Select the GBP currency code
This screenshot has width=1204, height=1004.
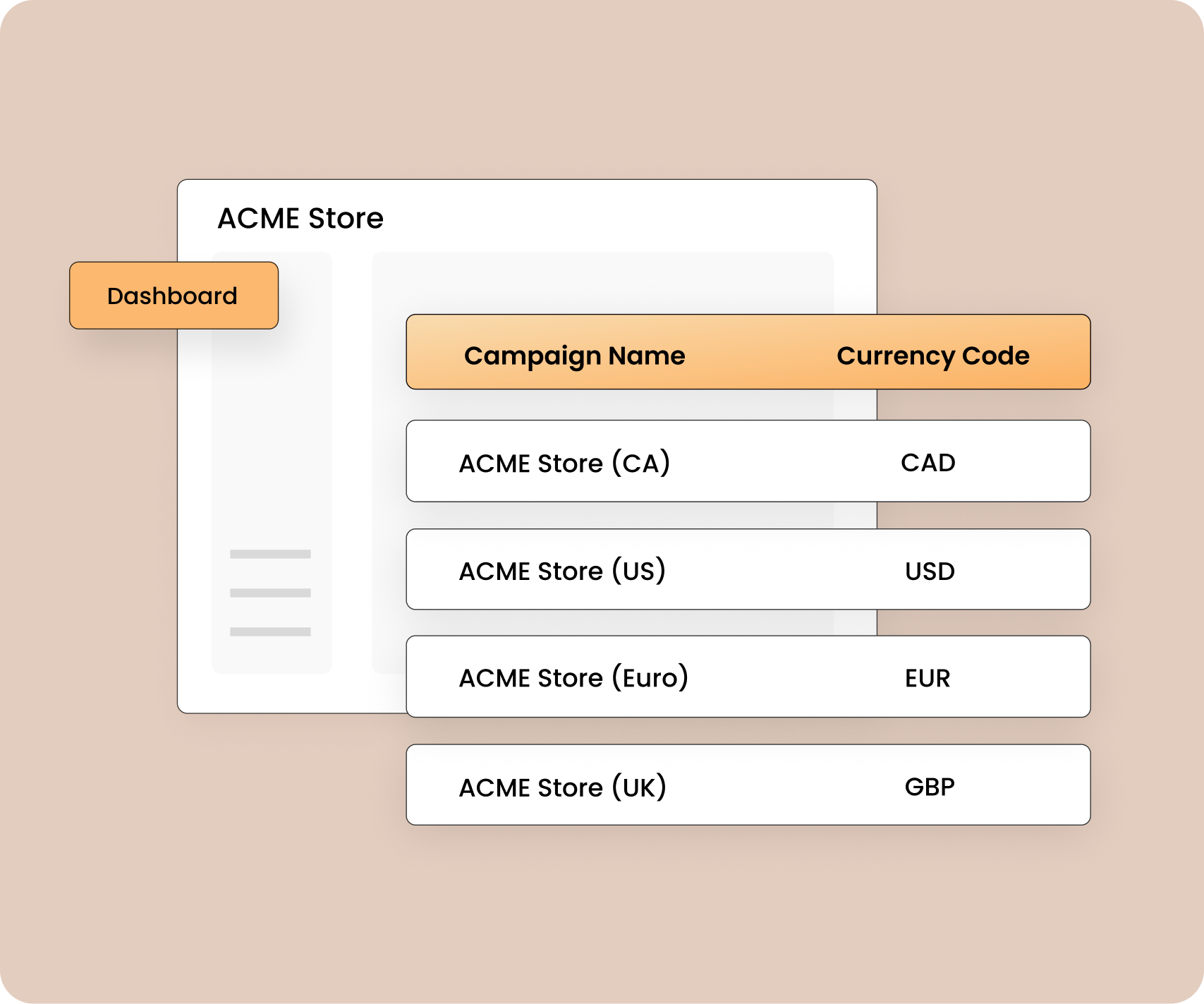click(x=930, y=787)
